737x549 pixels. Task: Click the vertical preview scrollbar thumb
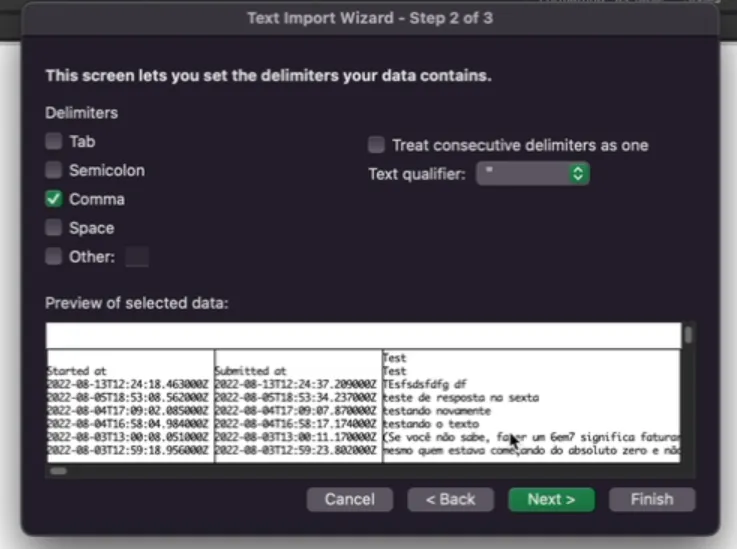point(689,335)
